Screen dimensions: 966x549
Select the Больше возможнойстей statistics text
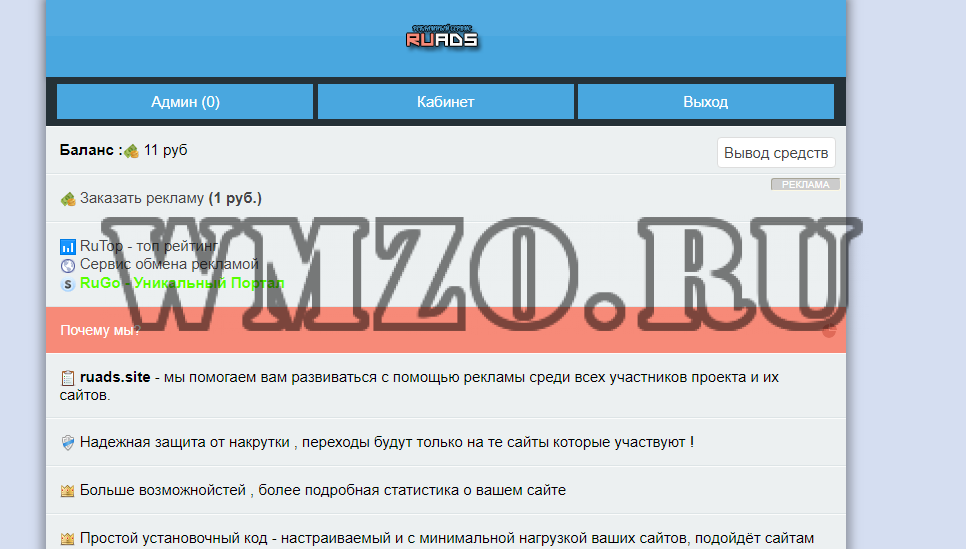[323, 490]
